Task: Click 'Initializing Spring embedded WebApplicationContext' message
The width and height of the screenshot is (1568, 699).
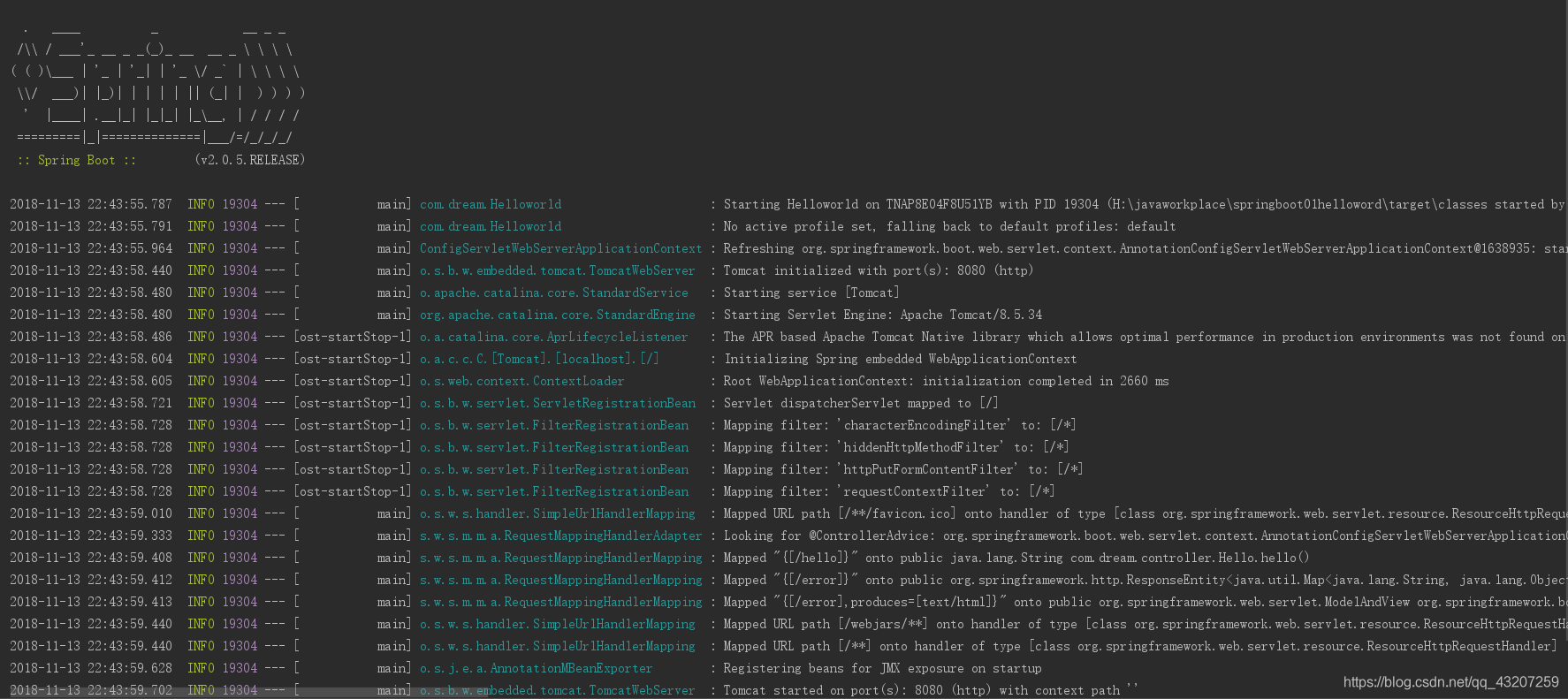Action: (x=901, y=359)
